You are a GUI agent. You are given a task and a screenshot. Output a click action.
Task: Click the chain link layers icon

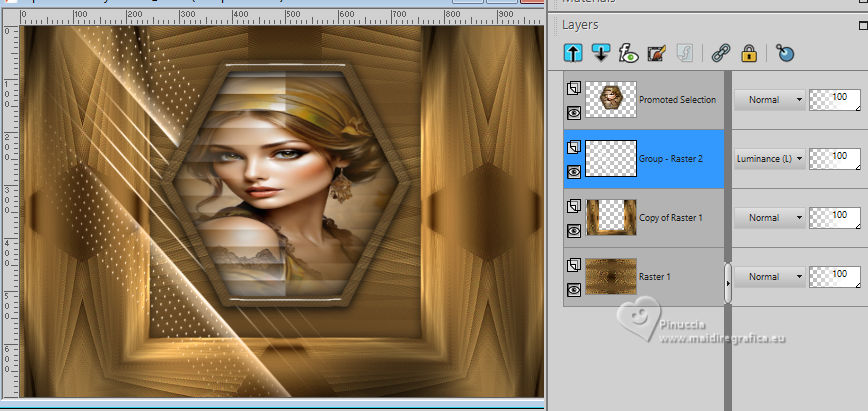[x=721, y=53]
